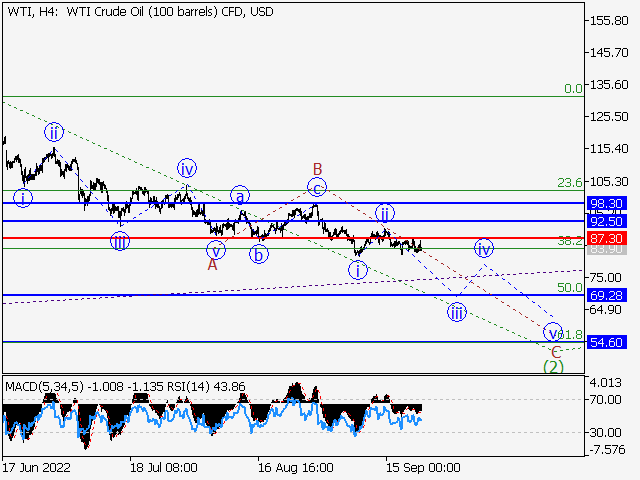640x480 pixels.
Task: Click the MACD(5,34,5) indicator label
Action: 44,386
